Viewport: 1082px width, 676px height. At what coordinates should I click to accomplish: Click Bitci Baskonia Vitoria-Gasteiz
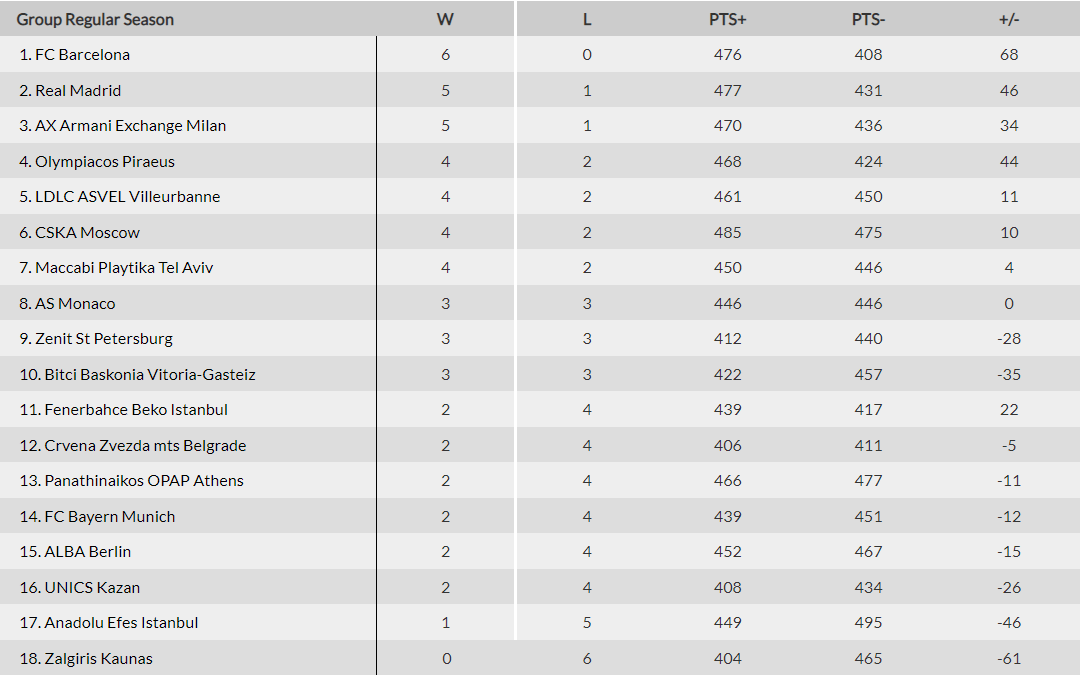tap(150, 375)
